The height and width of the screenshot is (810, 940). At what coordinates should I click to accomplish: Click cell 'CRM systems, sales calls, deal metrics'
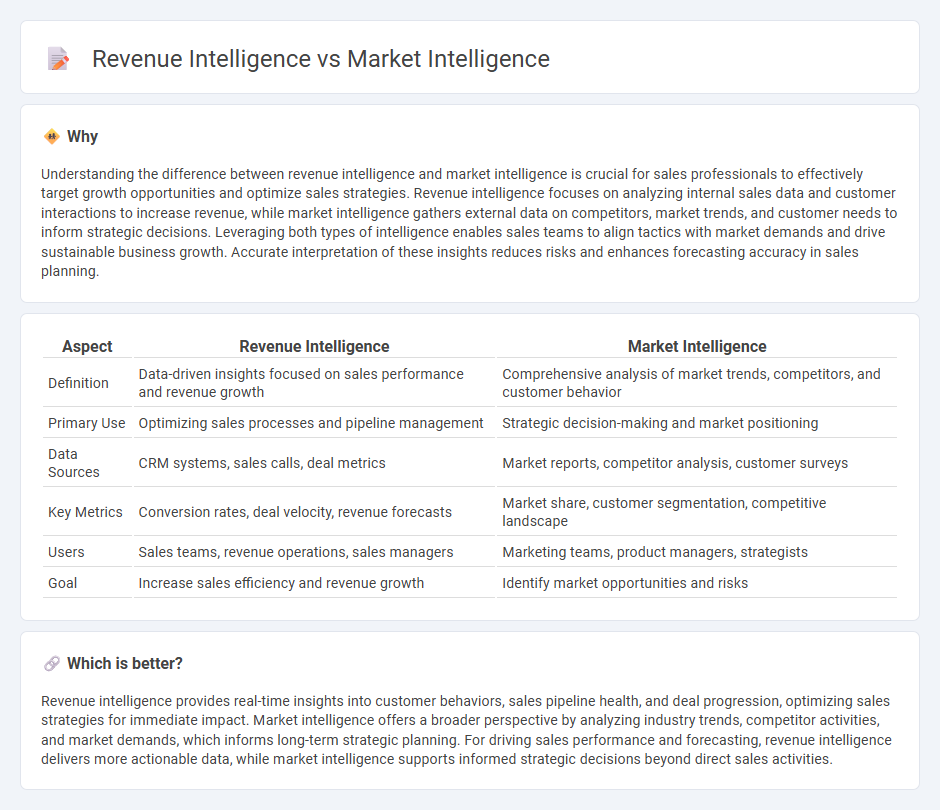point(314,463)
